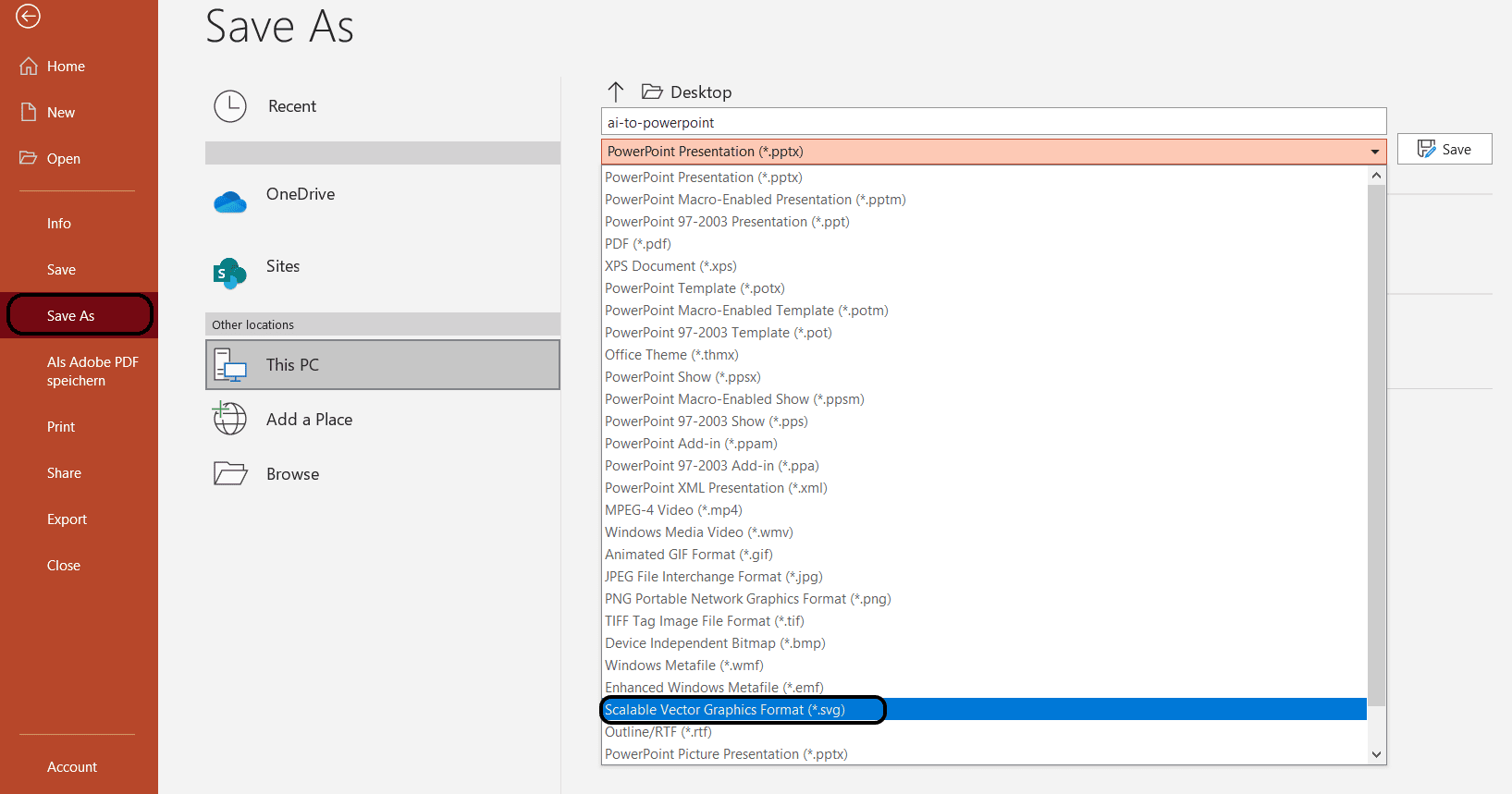The image size is (1512, 794).
Task: Select MPEG-4 Video (*.mp4) format
Action: pyautogui.click(x=984, y=510)
